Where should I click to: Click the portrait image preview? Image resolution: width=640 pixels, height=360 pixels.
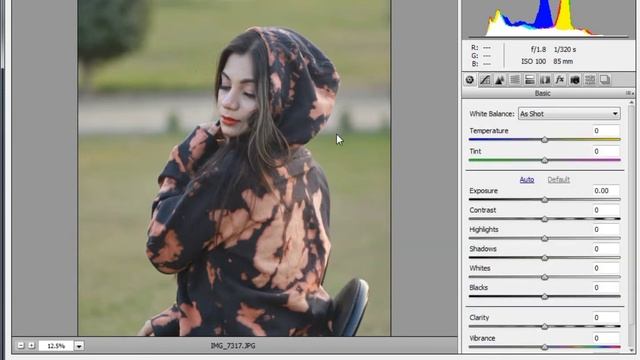point(234,168)
